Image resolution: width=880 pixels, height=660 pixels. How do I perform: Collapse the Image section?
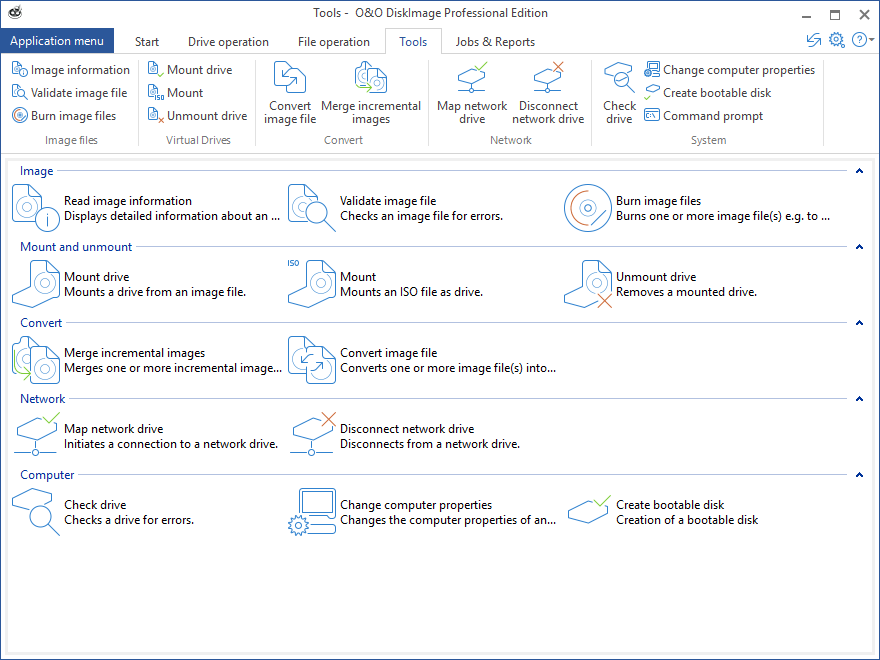(859, 171)
